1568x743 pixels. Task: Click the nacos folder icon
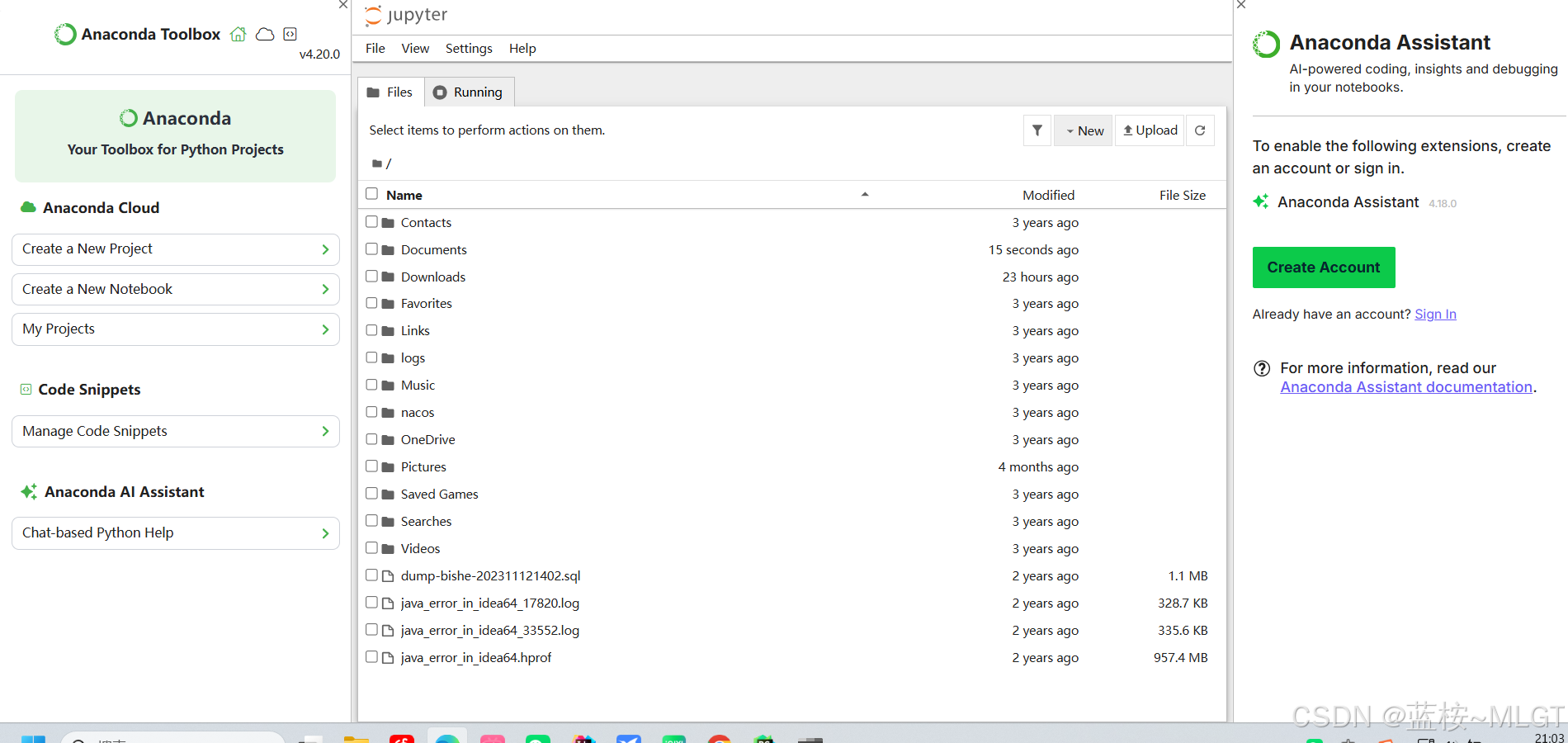coord(388,413)
